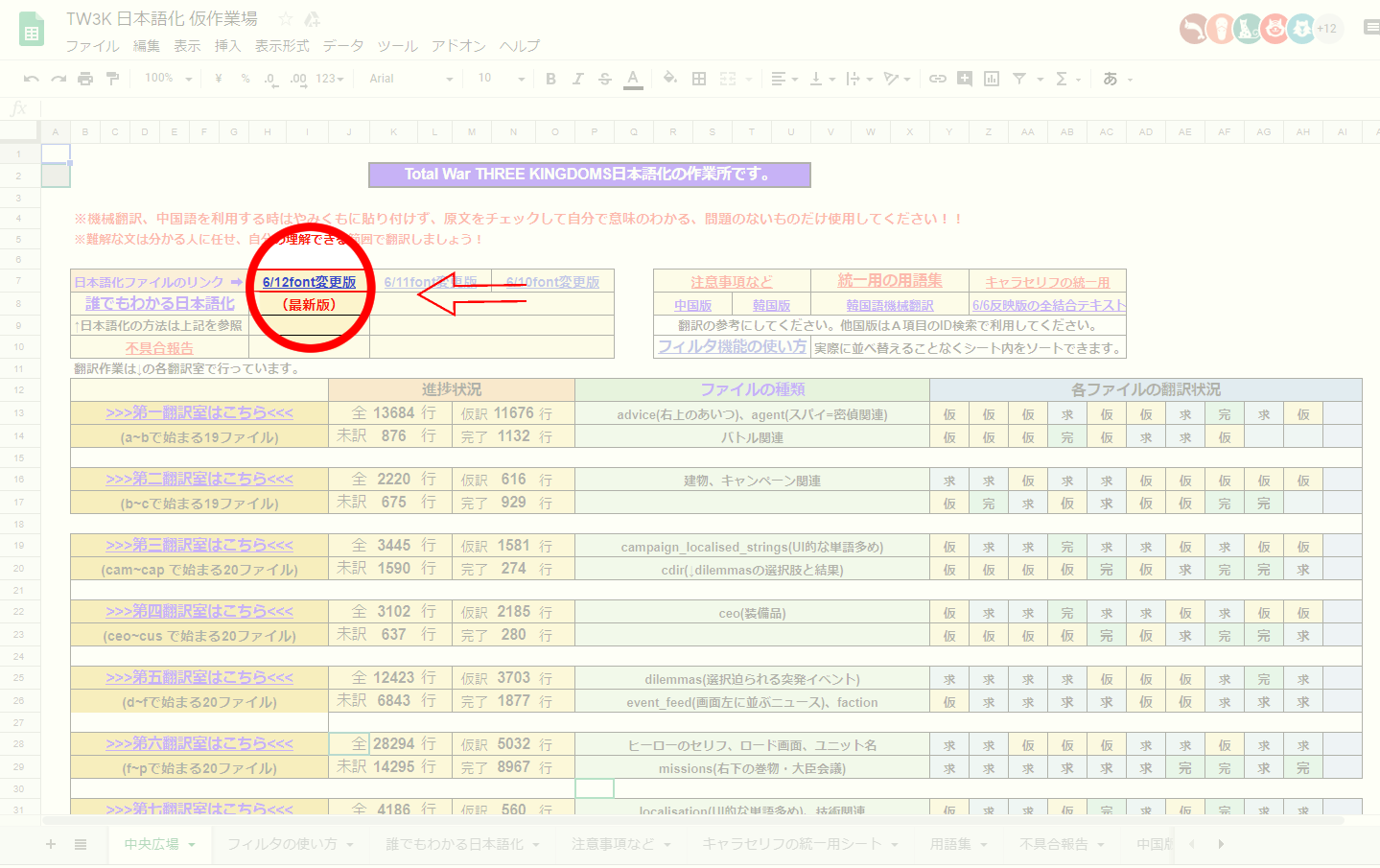
Task: Open the 不具合報告 link in cell
Action: point(159,348)
